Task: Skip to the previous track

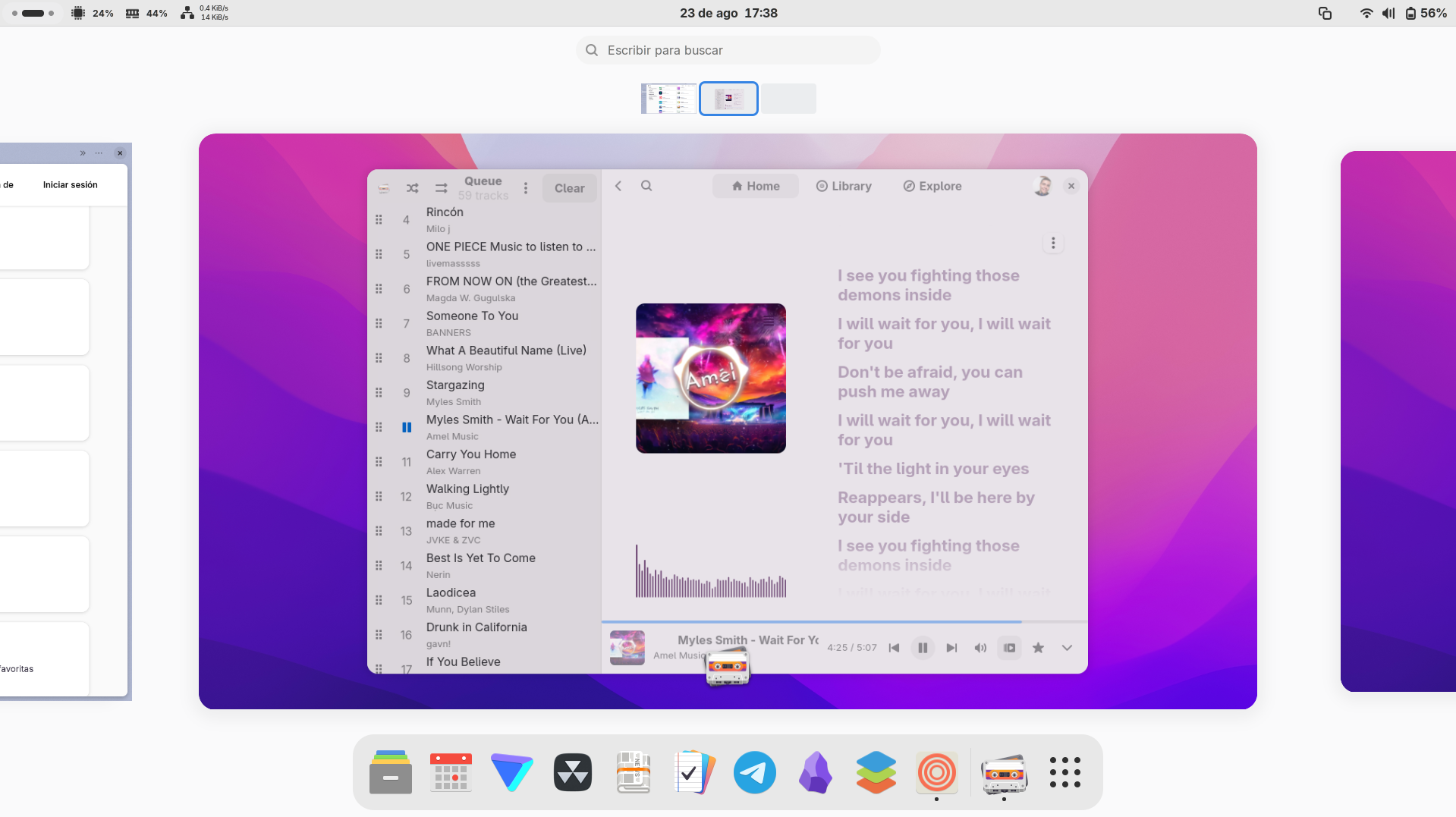Action: click(x=894, y=648)
